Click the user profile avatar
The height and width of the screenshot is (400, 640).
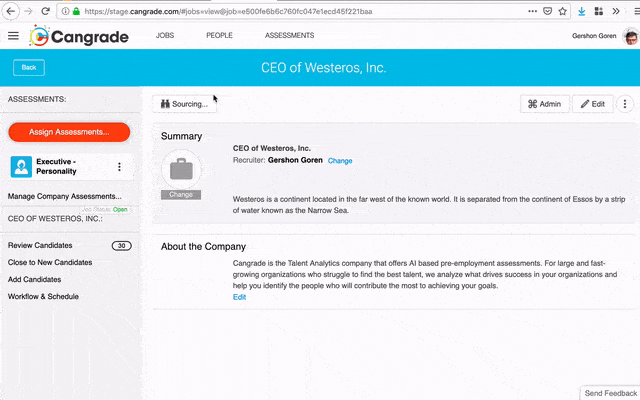(x=631, y=36)
